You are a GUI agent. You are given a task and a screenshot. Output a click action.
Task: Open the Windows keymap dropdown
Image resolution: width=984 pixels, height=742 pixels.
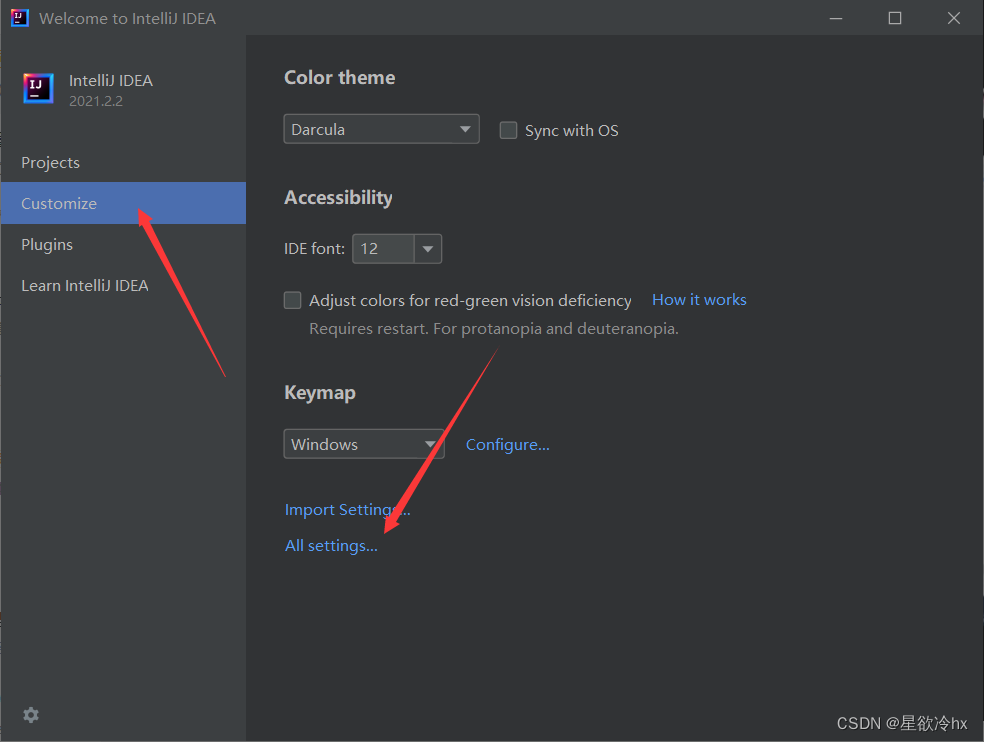pos(364,444)
